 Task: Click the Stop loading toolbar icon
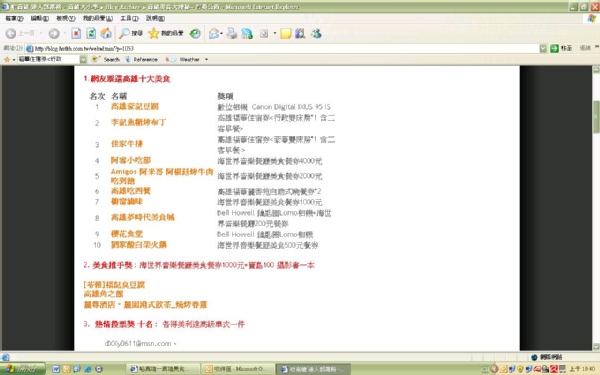pos(76,34)
